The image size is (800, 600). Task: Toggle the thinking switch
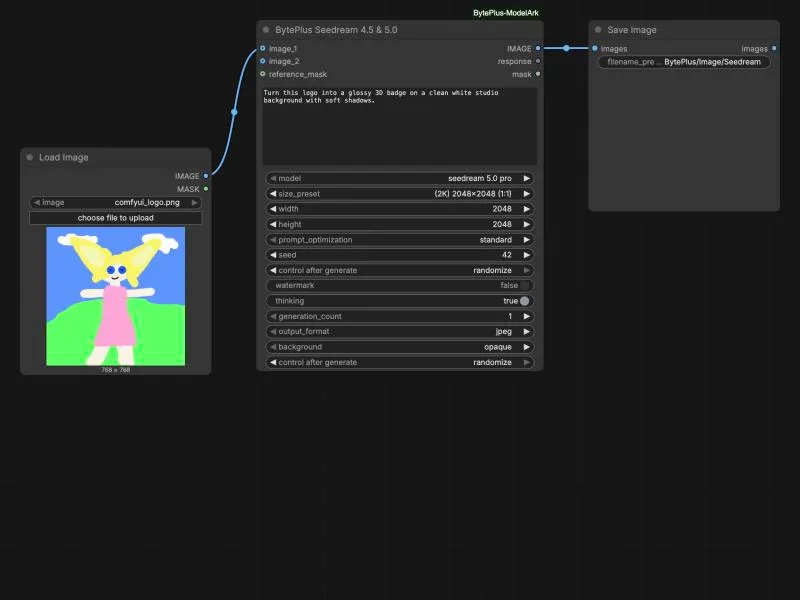pyautogui.click(x=524, y=301)
